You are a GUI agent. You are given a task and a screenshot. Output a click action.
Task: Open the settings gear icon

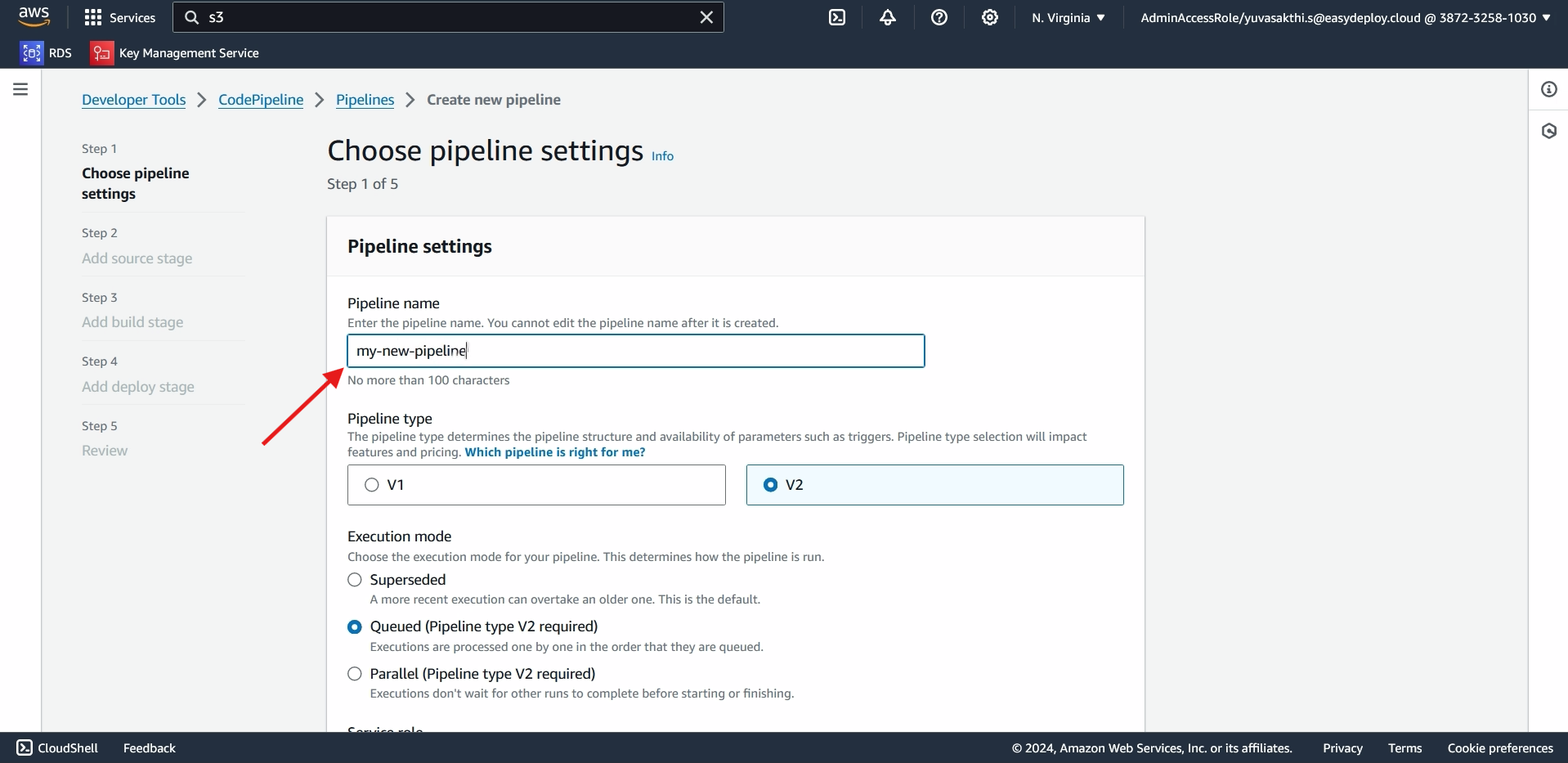tap(990, 17)
